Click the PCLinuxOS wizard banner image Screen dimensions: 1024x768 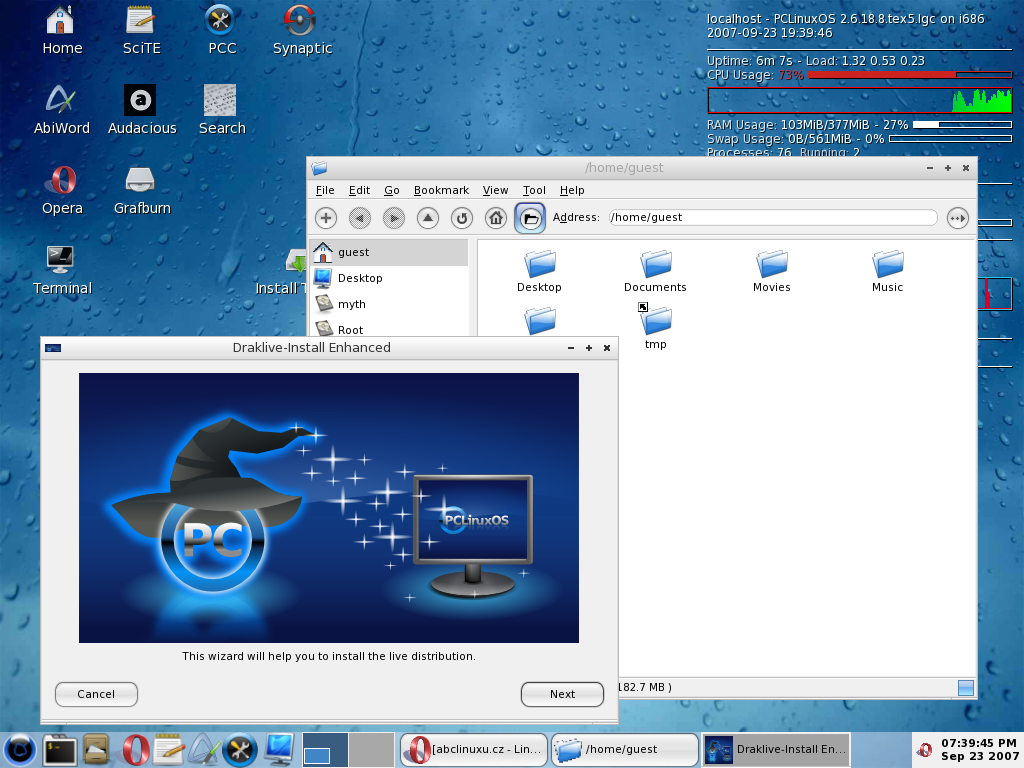click(x=328, y=507)
